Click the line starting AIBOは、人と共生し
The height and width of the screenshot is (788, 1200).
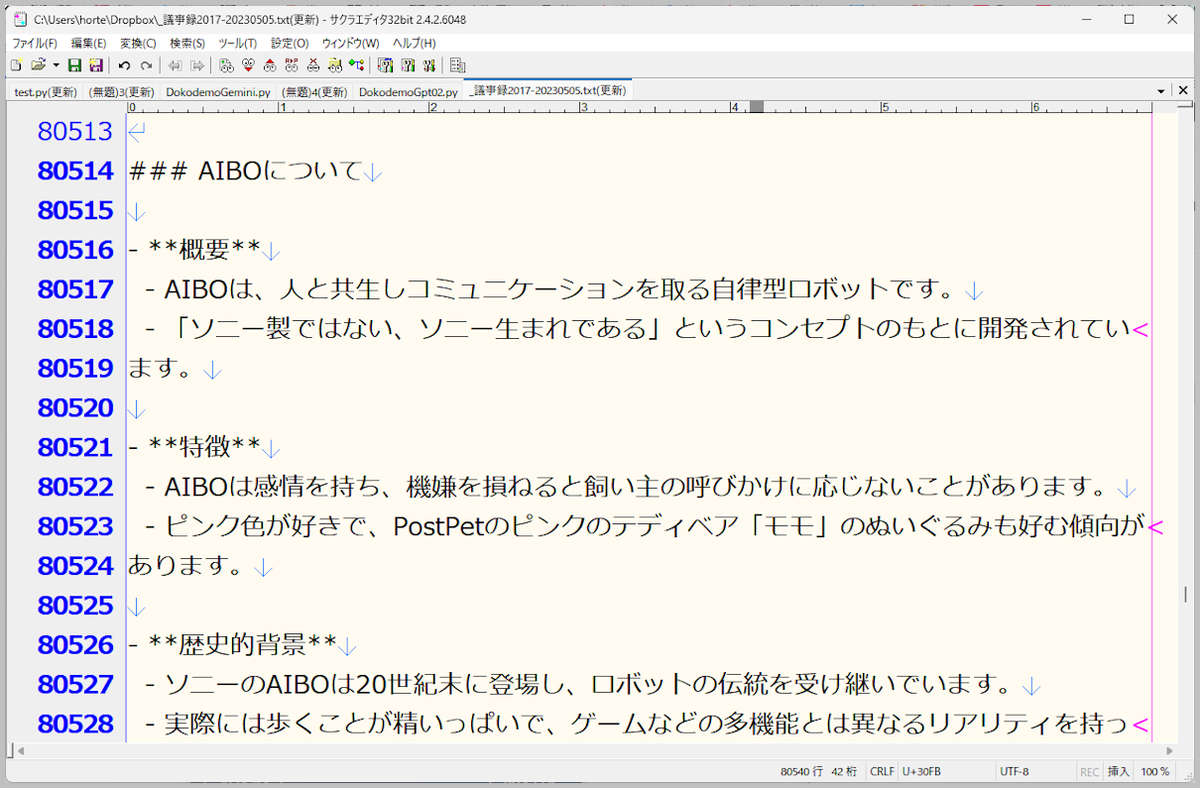(555, 290)
